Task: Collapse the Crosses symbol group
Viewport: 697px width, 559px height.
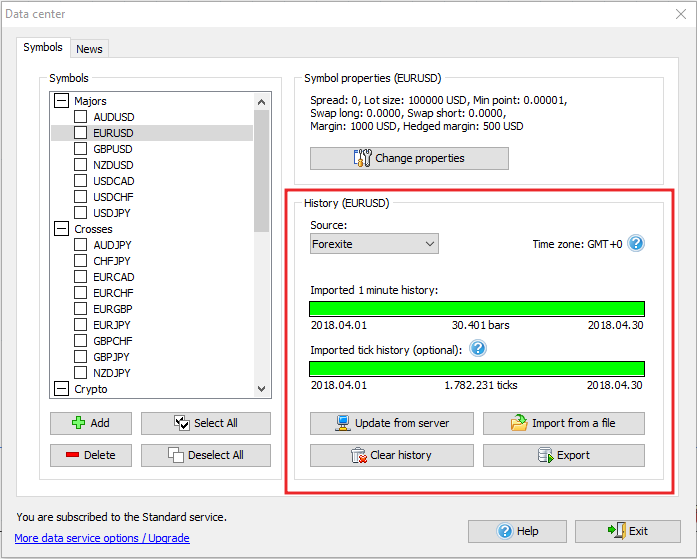Action: pyautogui.click(x=62, y=229)
